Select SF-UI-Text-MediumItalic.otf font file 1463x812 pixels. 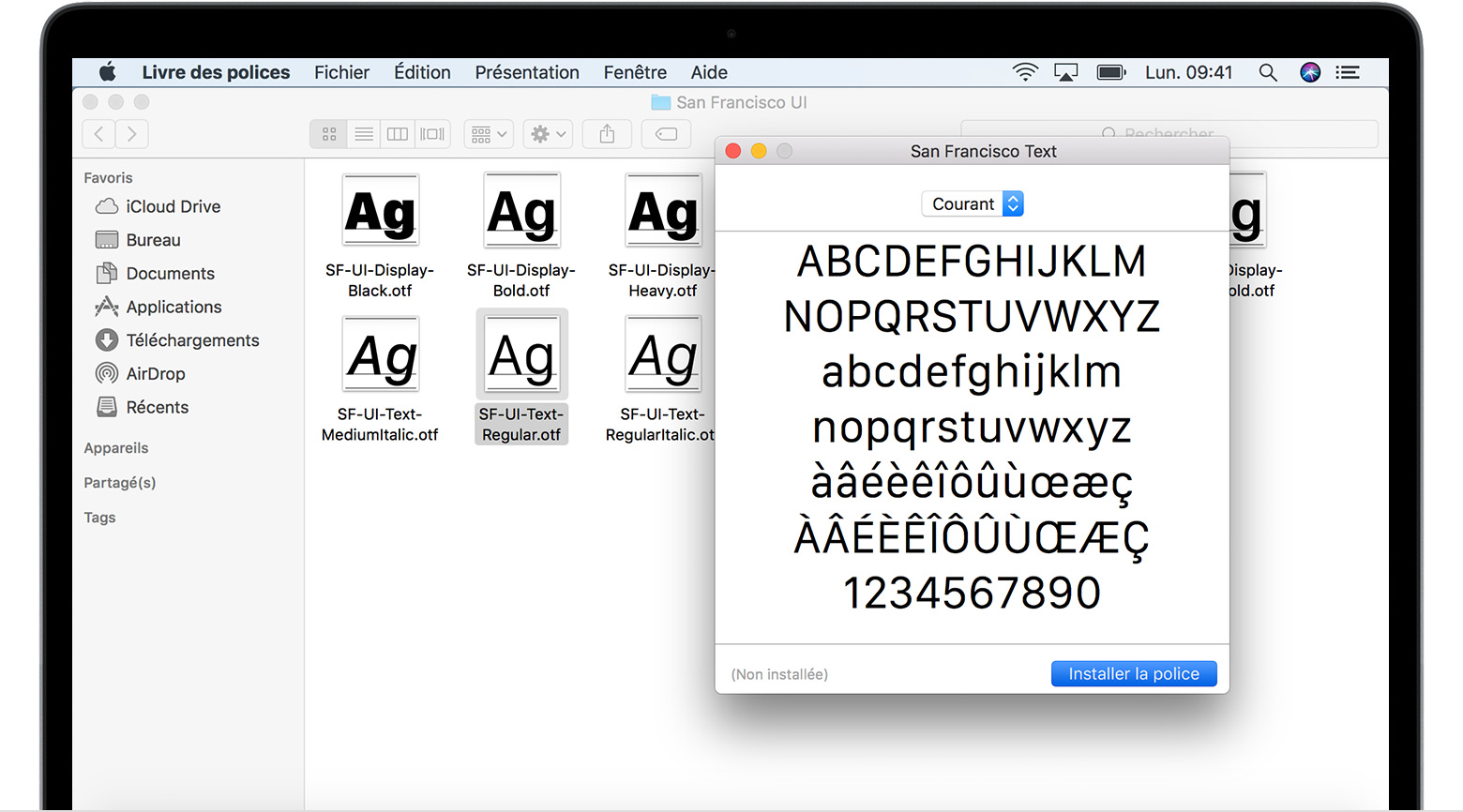point(380,380)
